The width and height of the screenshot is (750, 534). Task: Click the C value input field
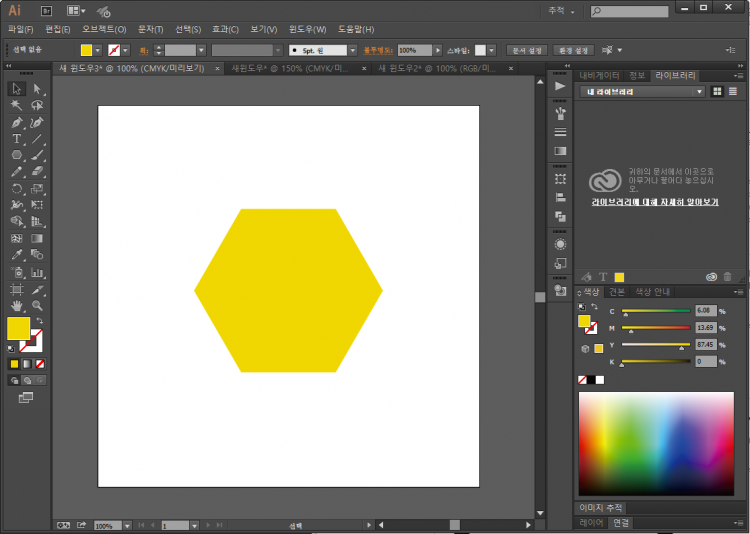[705, 311]
